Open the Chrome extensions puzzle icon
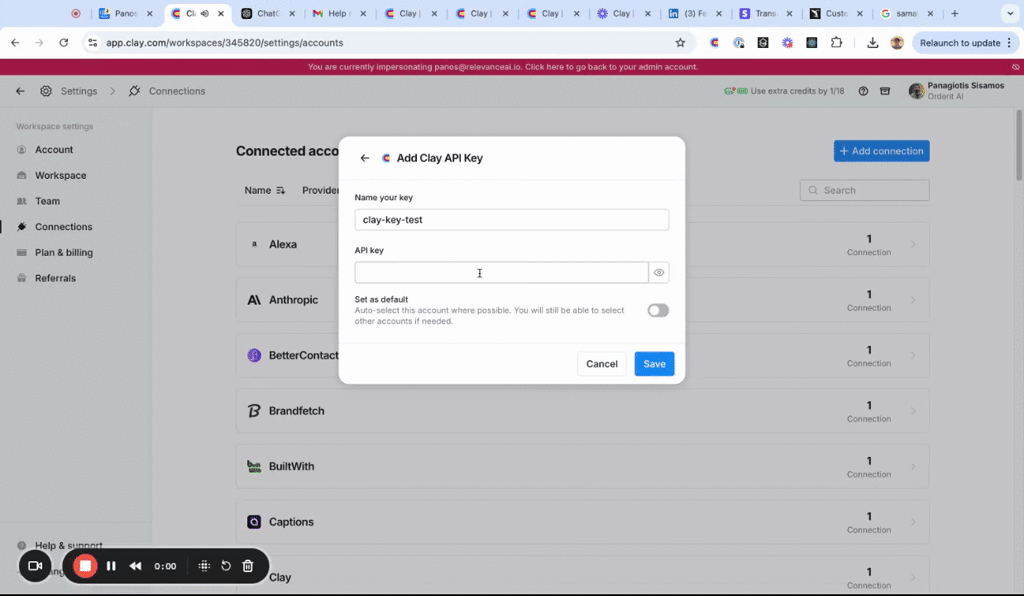The width and height of the screenshot is (1024, 596). click(x=837, y=43)
